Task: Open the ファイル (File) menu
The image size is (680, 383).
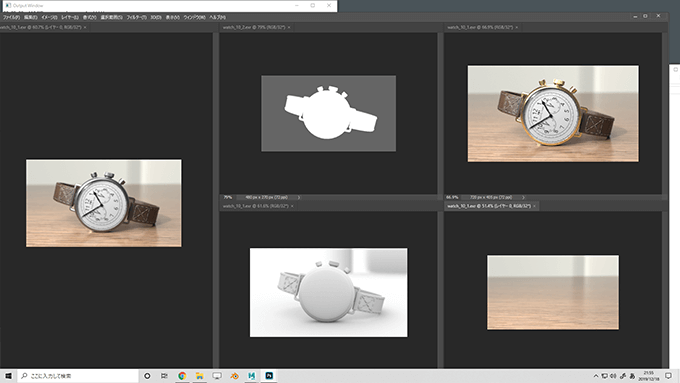Action: 12,17
